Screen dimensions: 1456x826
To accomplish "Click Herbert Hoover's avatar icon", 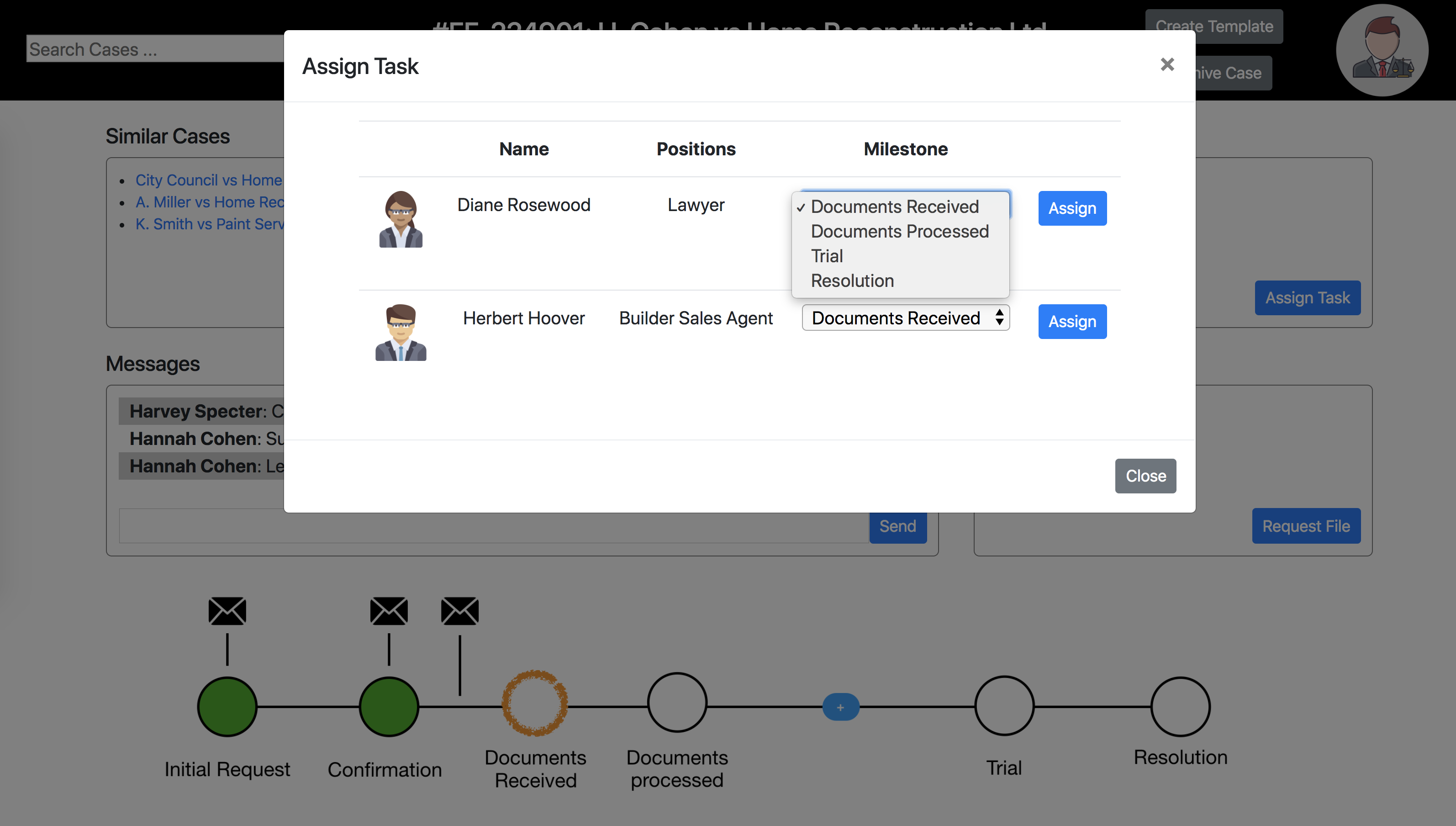I will (x=401, y=333).
